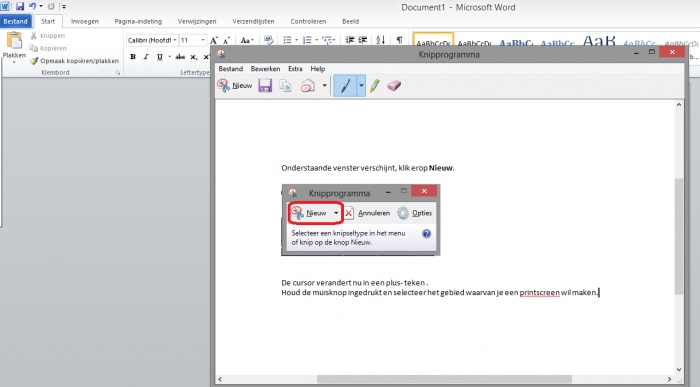Click the scroll-down arrow in Knipprogramma
Image resolution: width=700 pixels, height=387 pixels.
[679, 370]
